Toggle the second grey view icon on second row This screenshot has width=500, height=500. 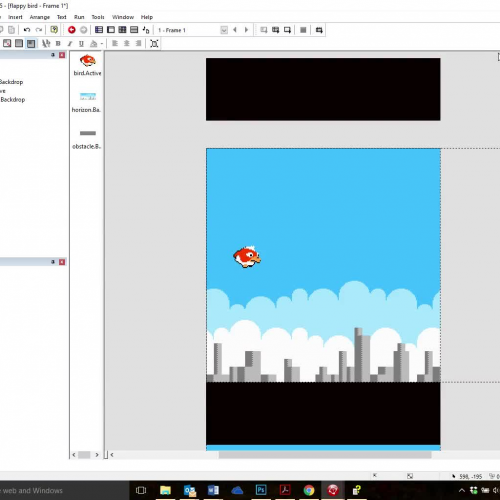tap(19, 43)
